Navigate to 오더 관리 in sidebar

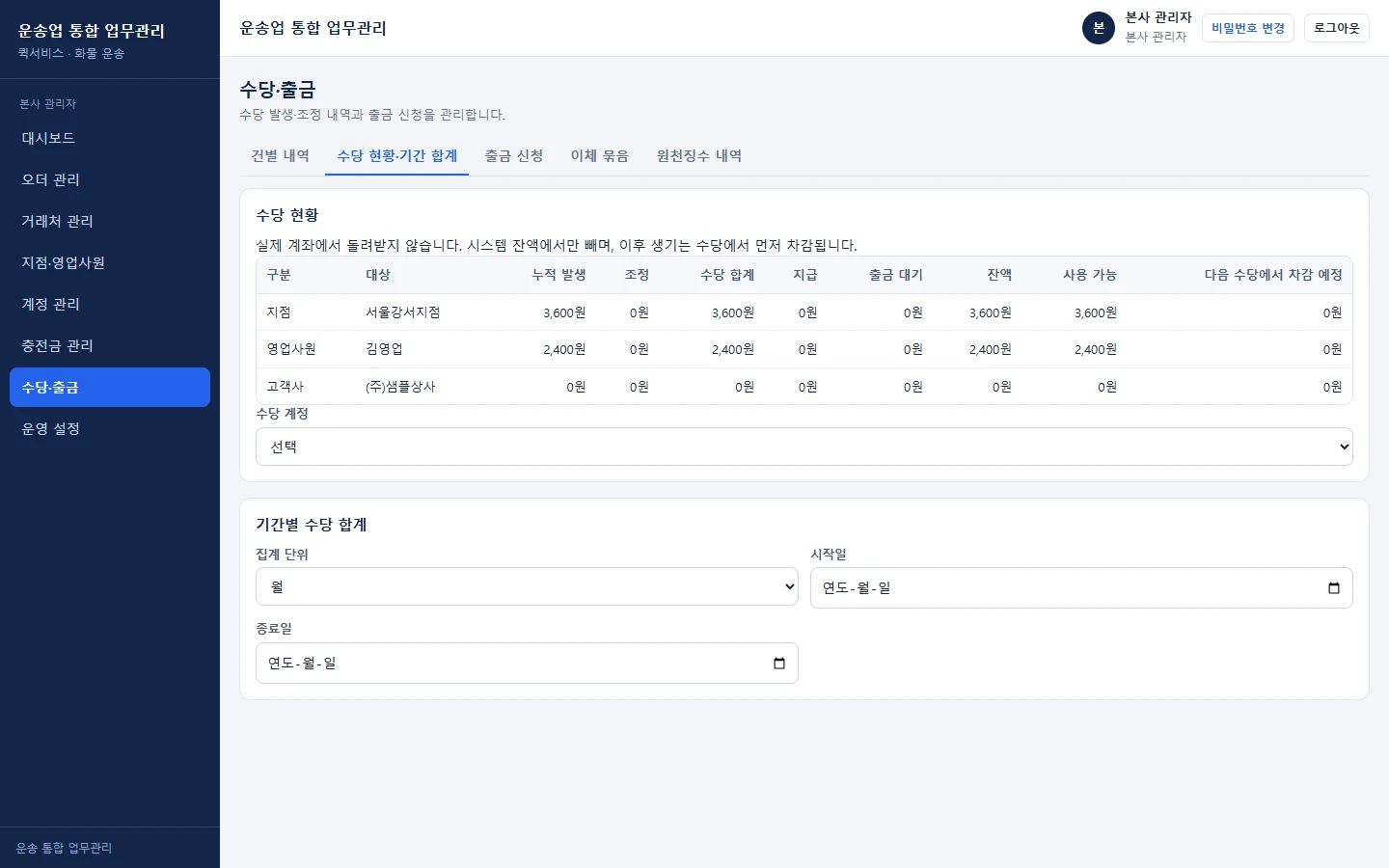pos(110,180)
